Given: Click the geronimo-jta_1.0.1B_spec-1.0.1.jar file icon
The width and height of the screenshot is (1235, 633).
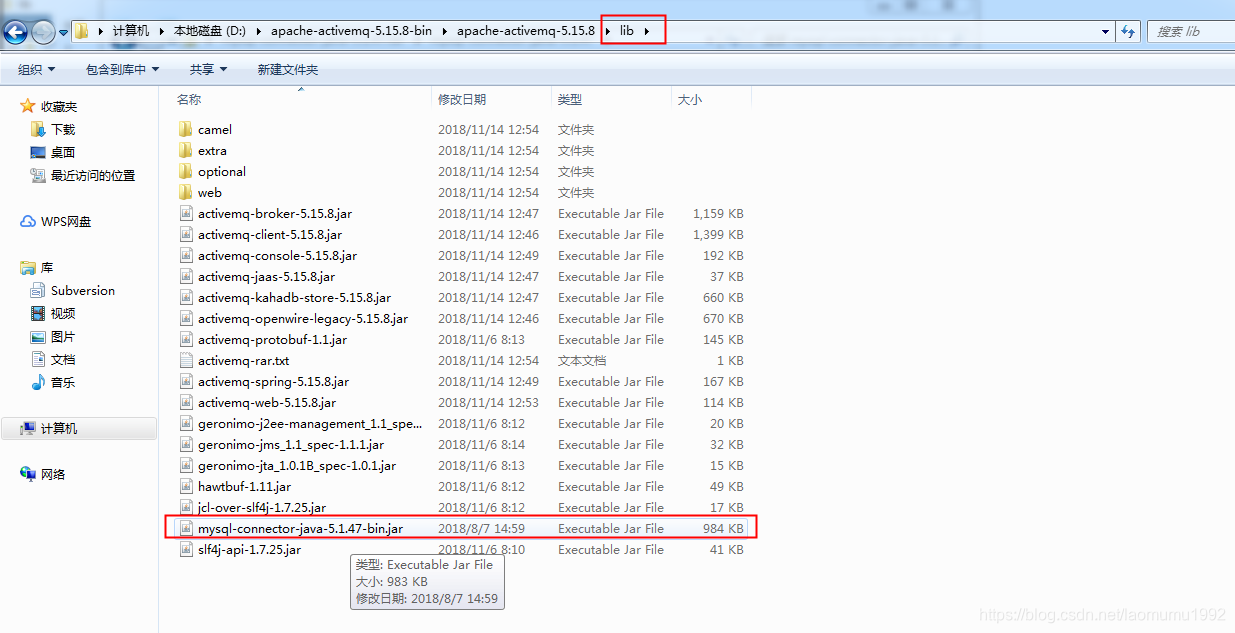Looking at the screenshot, I should 186,465.
